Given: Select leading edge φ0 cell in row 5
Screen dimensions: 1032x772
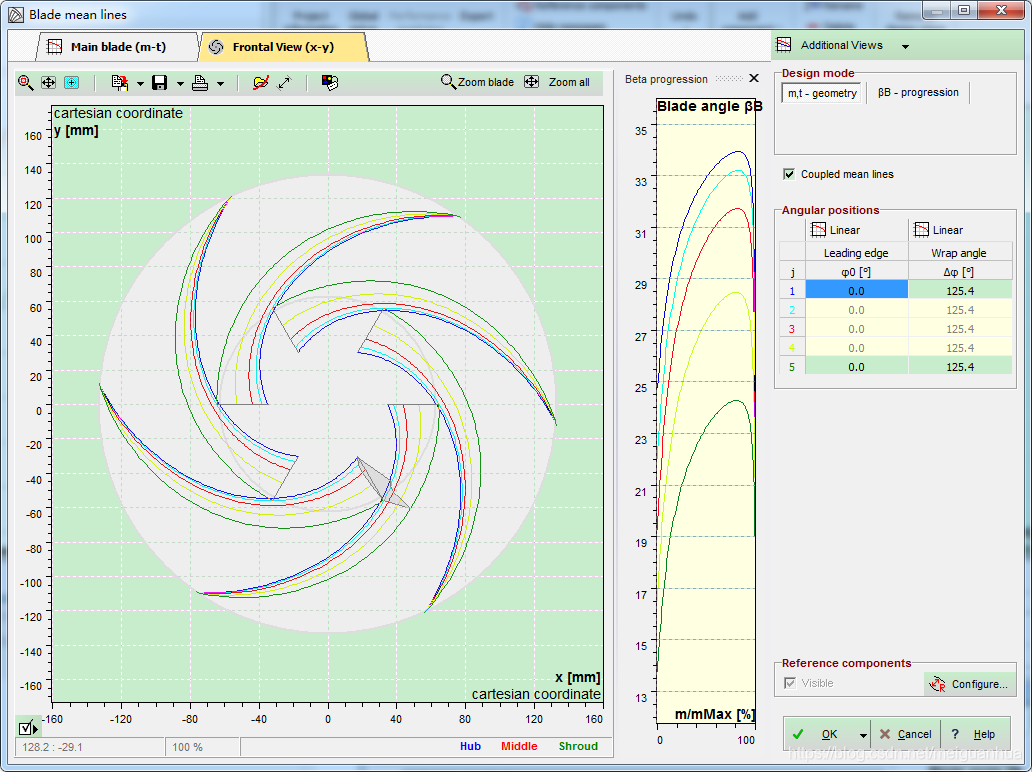Looking at the screenshot, I should pos(856,367).
